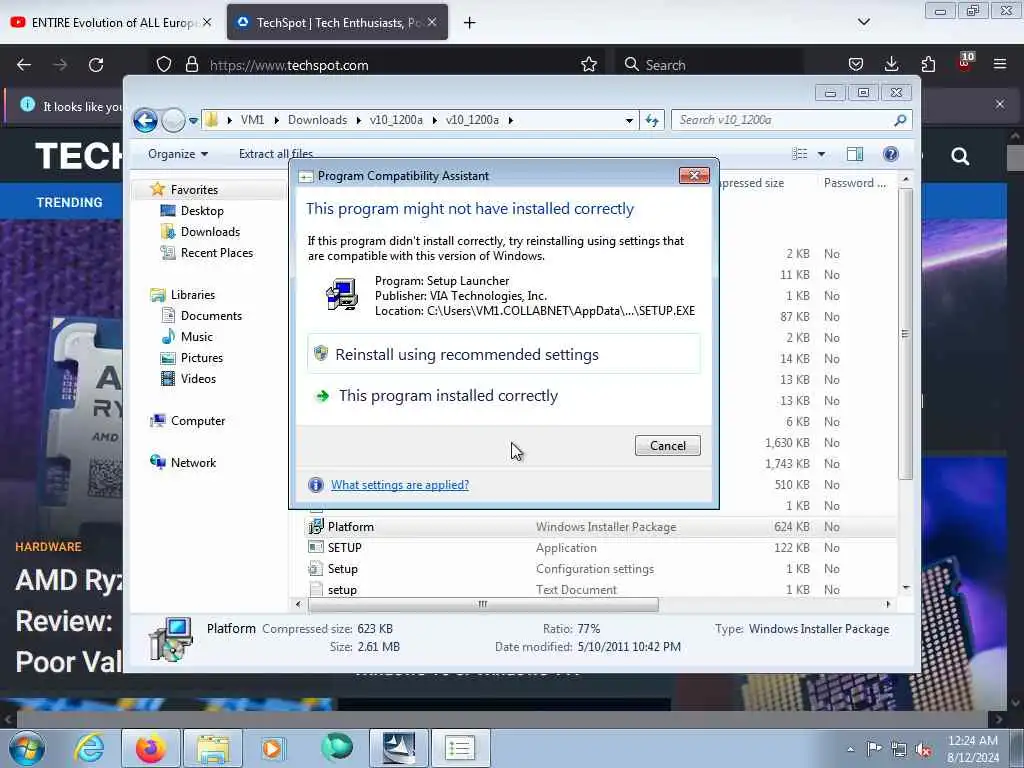Click Extract all files
This screenshot has height=768, width=1024.
click(x=276, y=154)
